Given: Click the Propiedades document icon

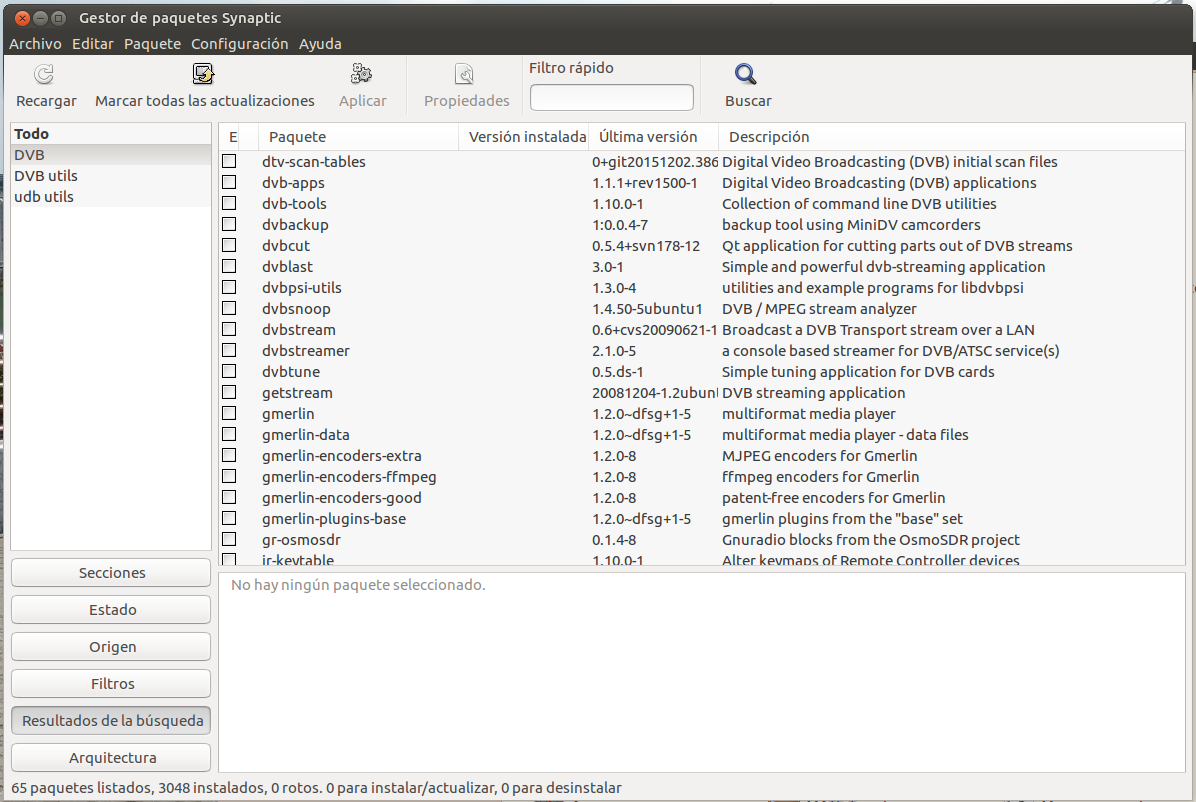Looking at the screenshot, I should (465, 74).
